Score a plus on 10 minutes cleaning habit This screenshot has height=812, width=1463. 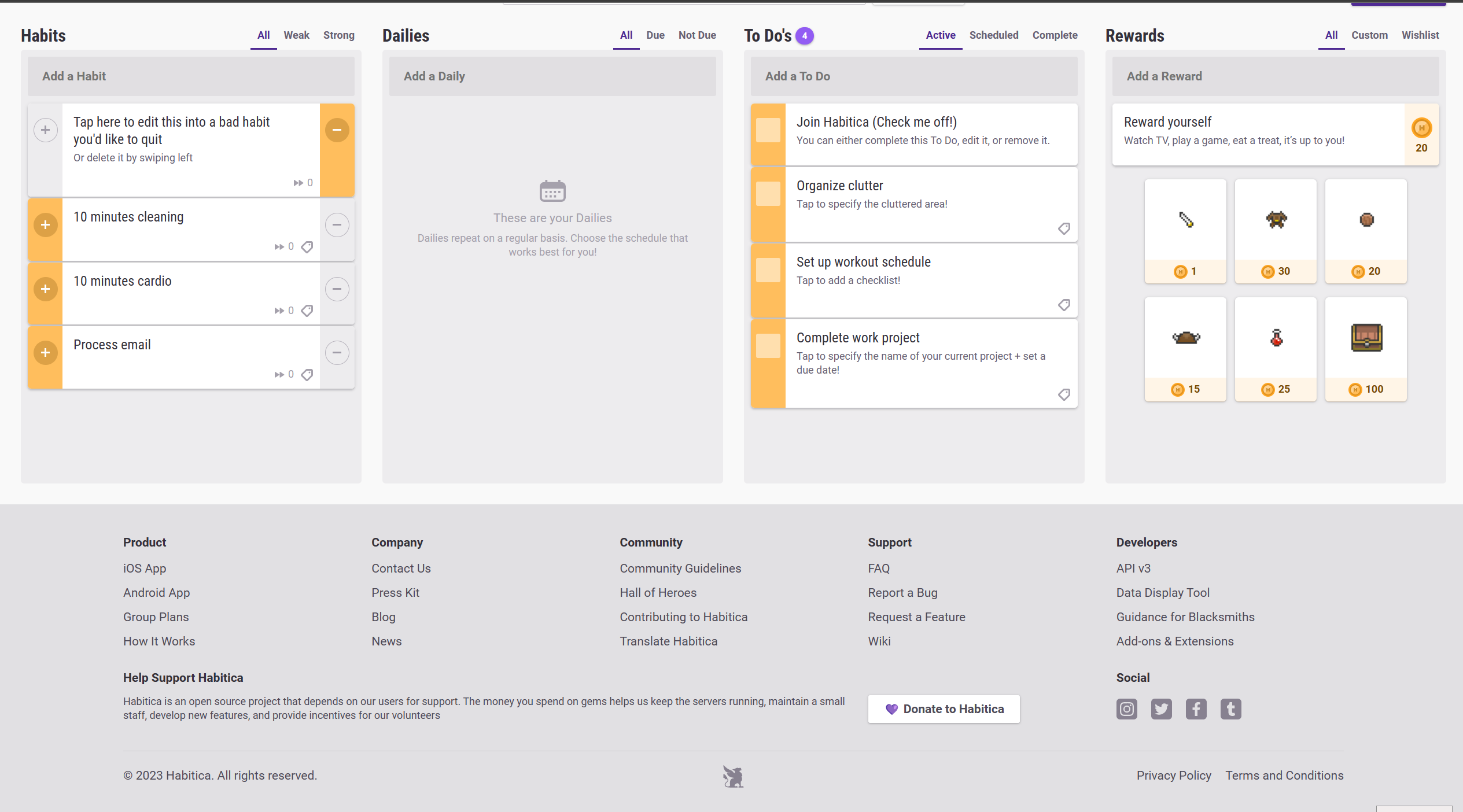point(45,224)
